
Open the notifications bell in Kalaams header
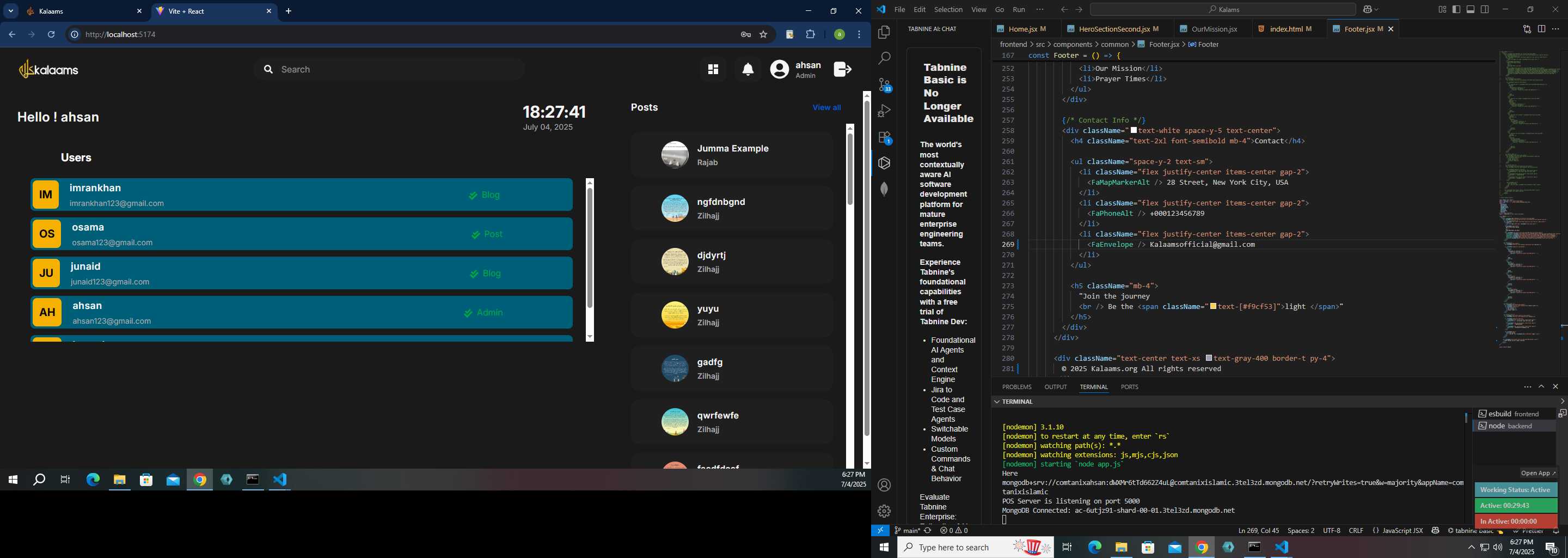tap(748, 69)
